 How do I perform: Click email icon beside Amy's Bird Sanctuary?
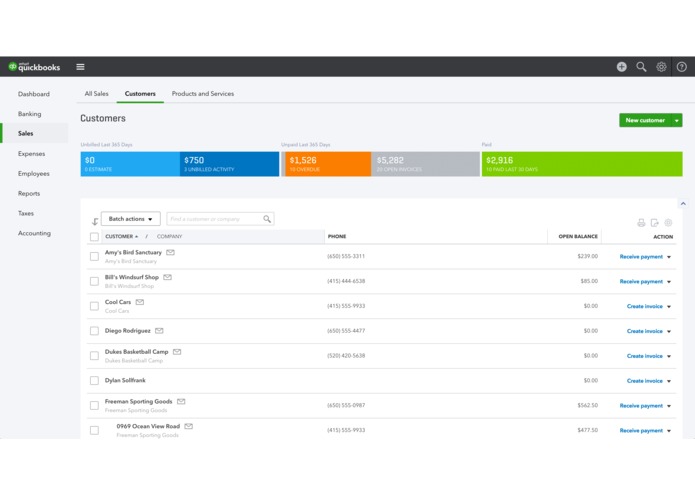(170, 253)
